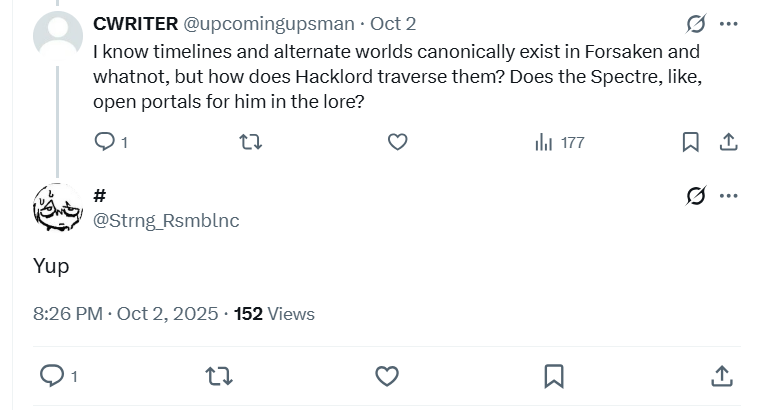This screenshot has width=759, height=410.
Task: Bookmark the Yup tweet
Action: click(553, 376)
